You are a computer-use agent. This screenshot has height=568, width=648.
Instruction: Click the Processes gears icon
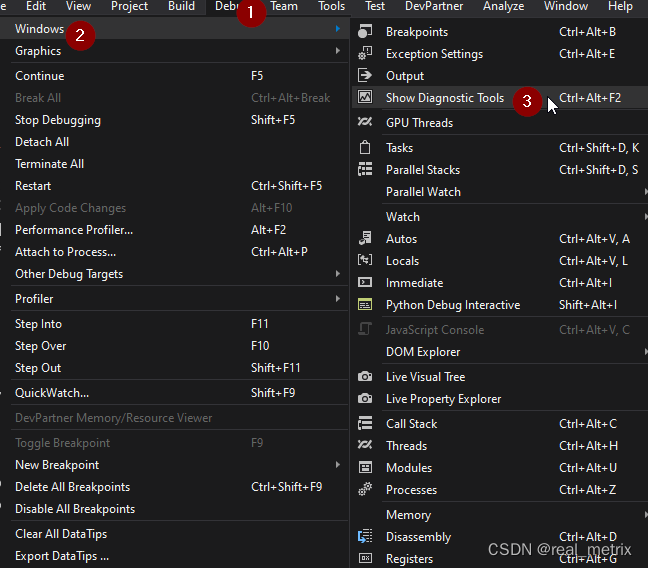[365, 489]
